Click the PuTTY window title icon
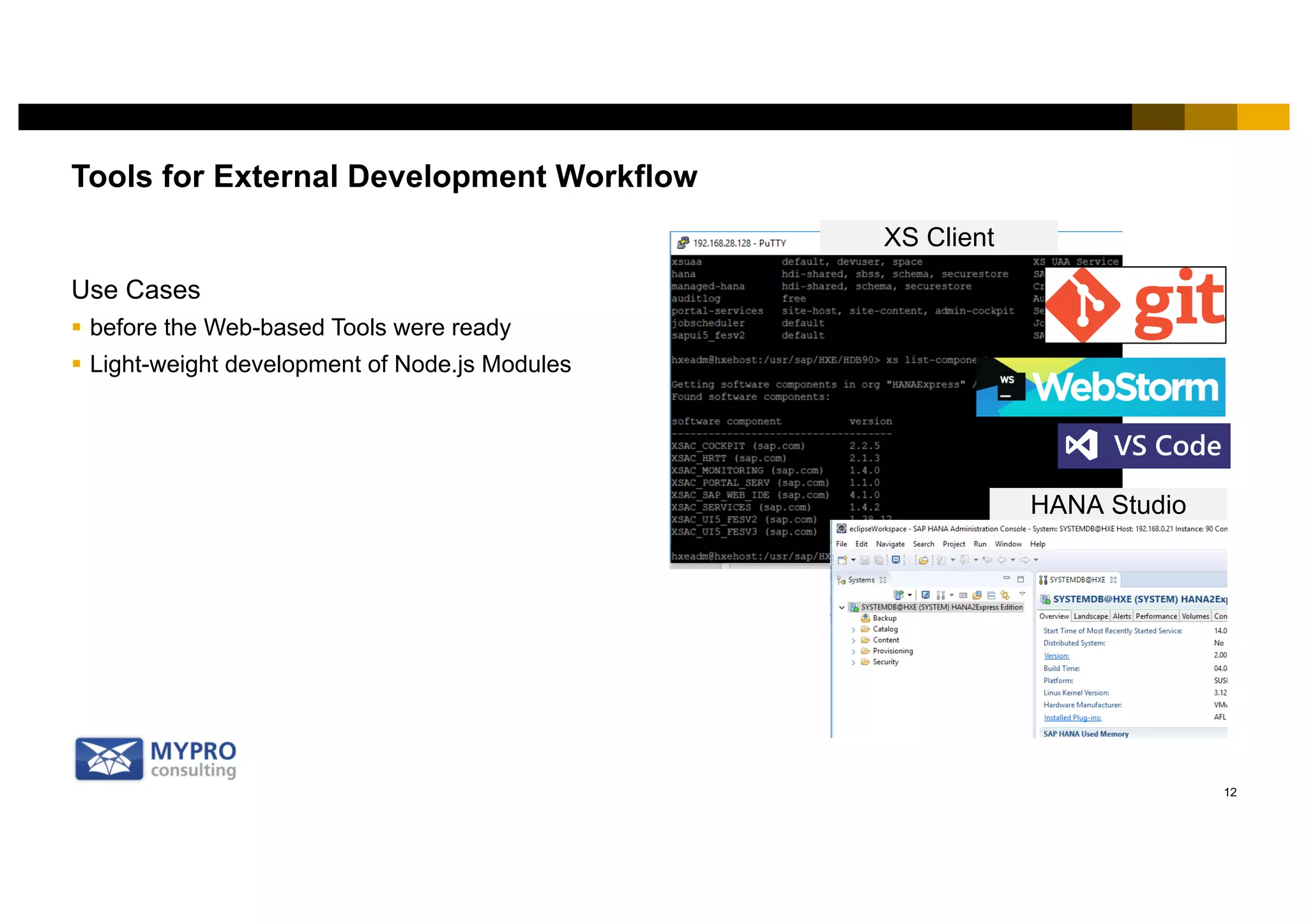 coord(683,243)
